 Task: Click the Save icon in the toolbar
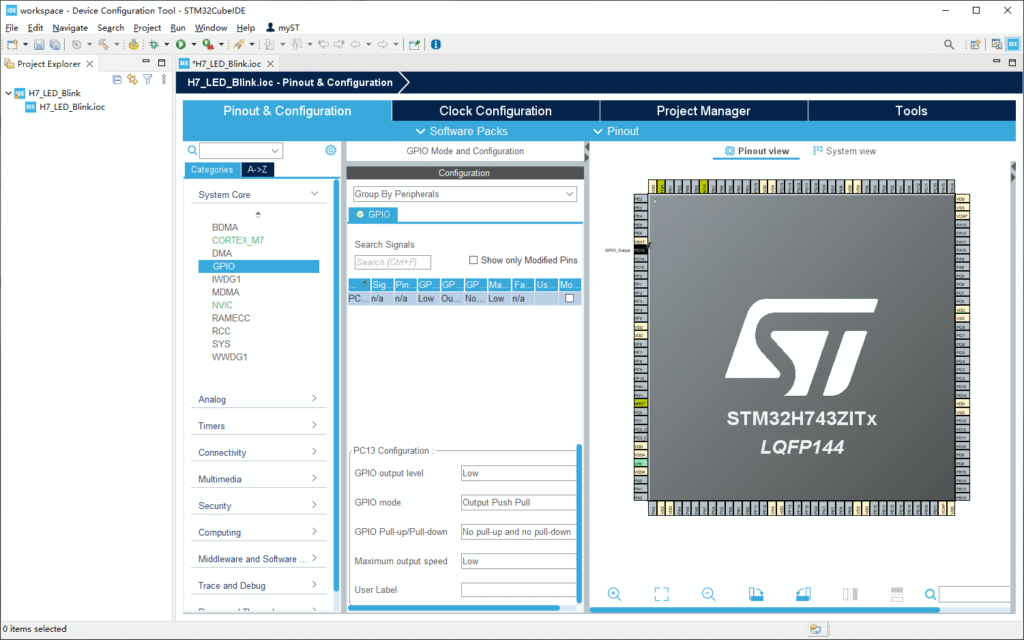(39, 44)
